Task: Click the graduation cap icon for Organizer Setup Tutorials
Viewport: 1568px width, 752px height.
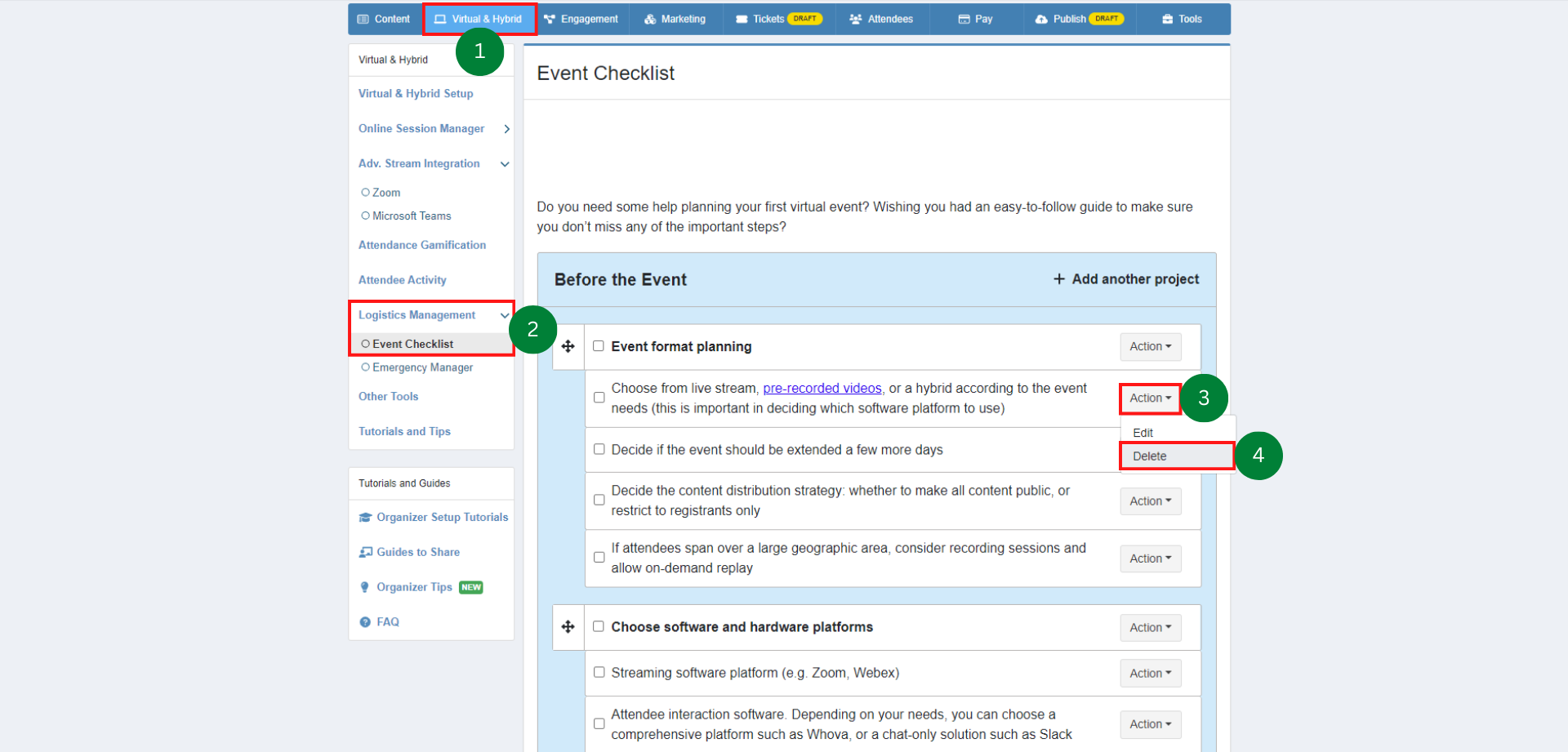Action: (365, 518)
